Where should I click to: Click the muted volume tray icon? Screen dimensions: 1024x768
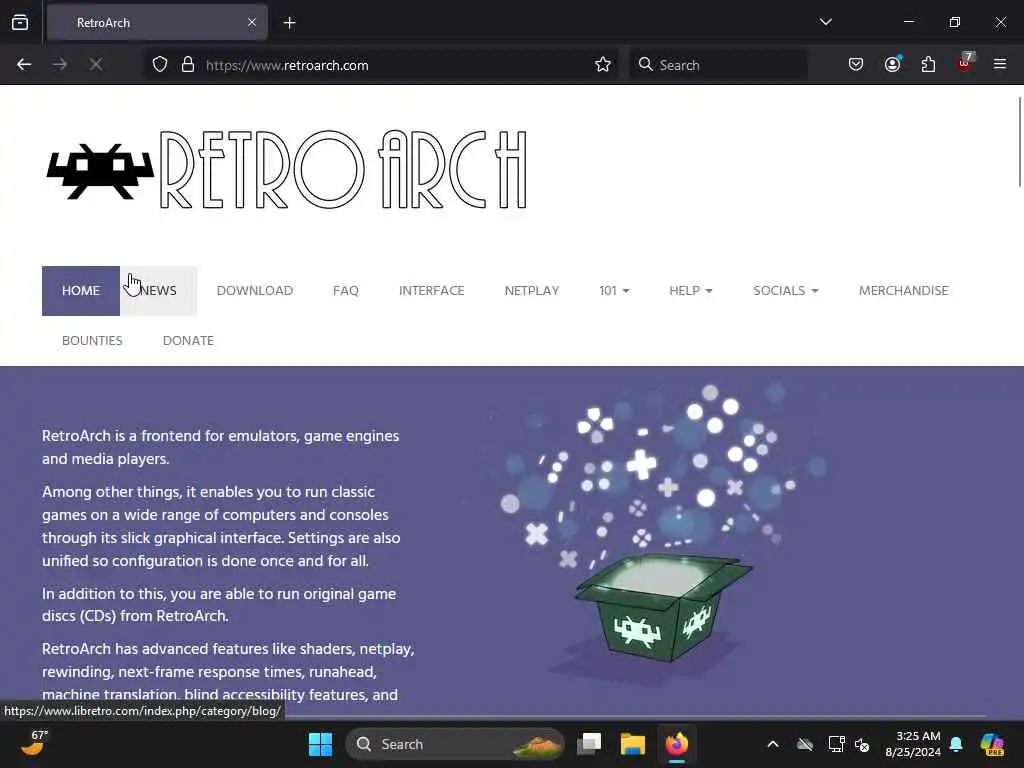click(862, 744)
